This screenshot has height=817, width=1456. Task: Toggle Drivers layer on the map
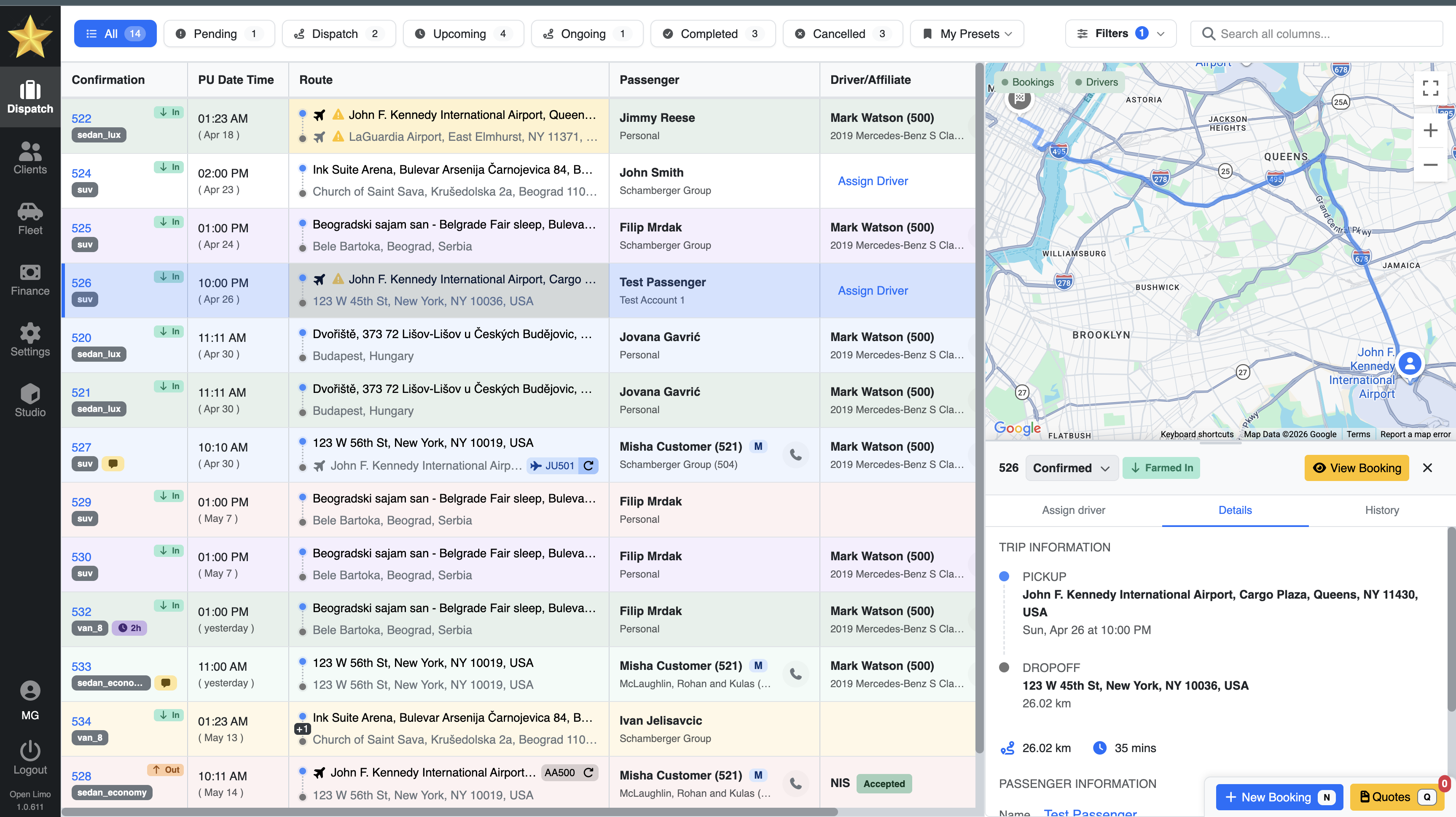pyautogui.click(x=1096, y=82)
